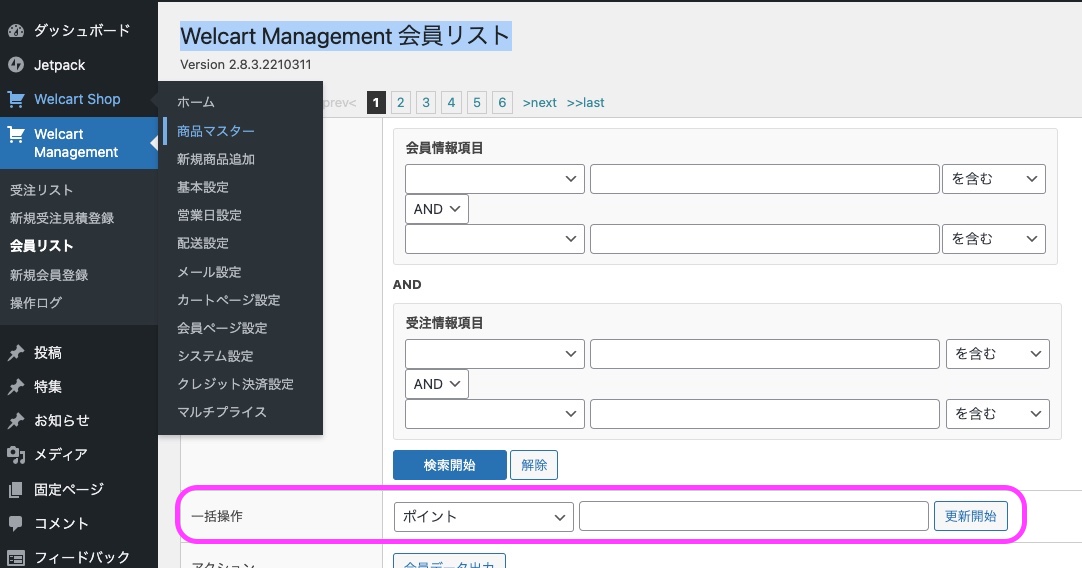The width and height of the screenshot is (1082, 568).
Task: Open first 会員情報項目 field dropdown
Action: pyautogui.click(x=495, y=179)
